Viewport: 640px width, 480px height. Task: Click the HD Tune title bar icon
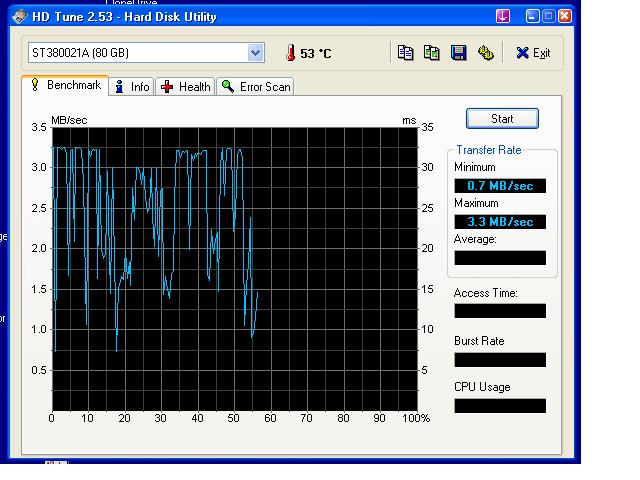pyautogui.click(x=13, y=16)
